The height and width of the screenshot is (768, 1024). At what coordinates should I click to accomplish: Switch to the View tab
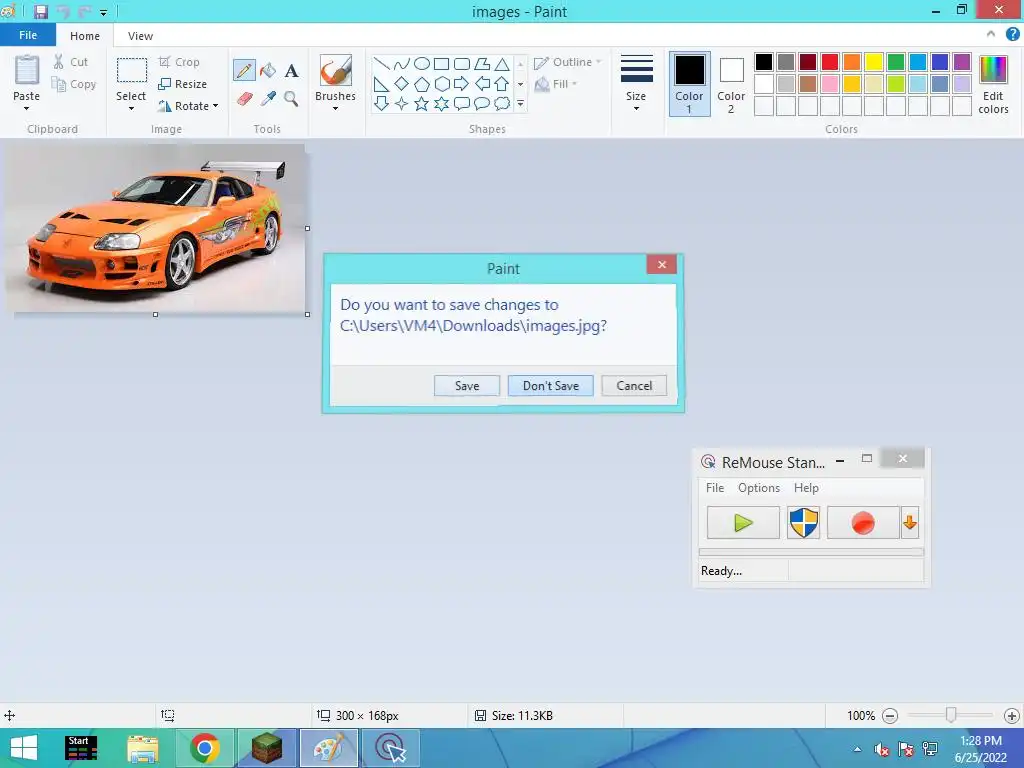tap(140, 36)
